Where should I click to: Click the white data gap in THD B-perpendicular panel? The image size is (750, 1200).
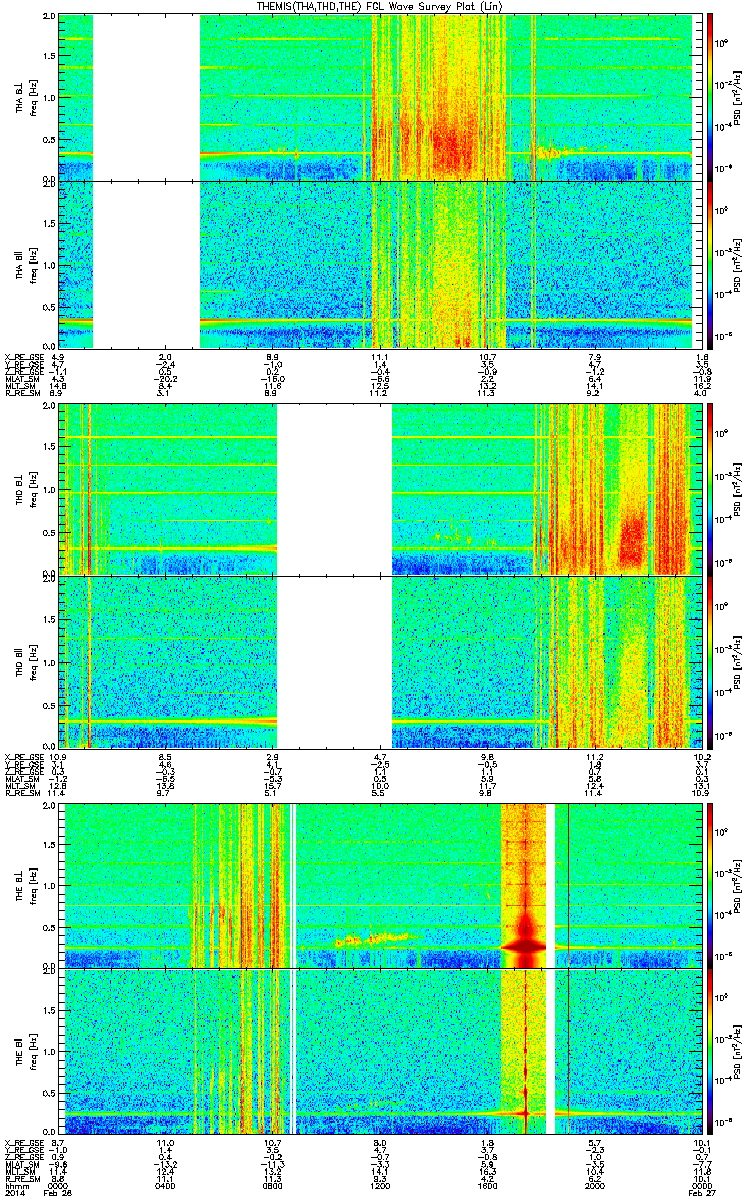334,488
